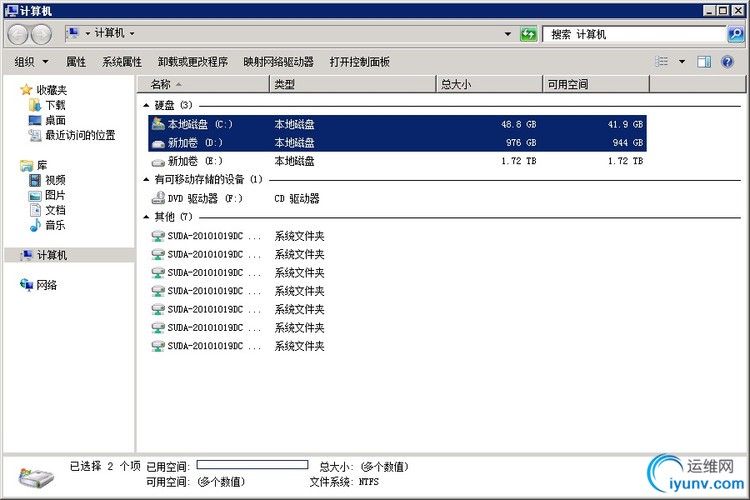Click 系统属性 in the toolbar
Screen dimensions: 750x500
[121, 62]
